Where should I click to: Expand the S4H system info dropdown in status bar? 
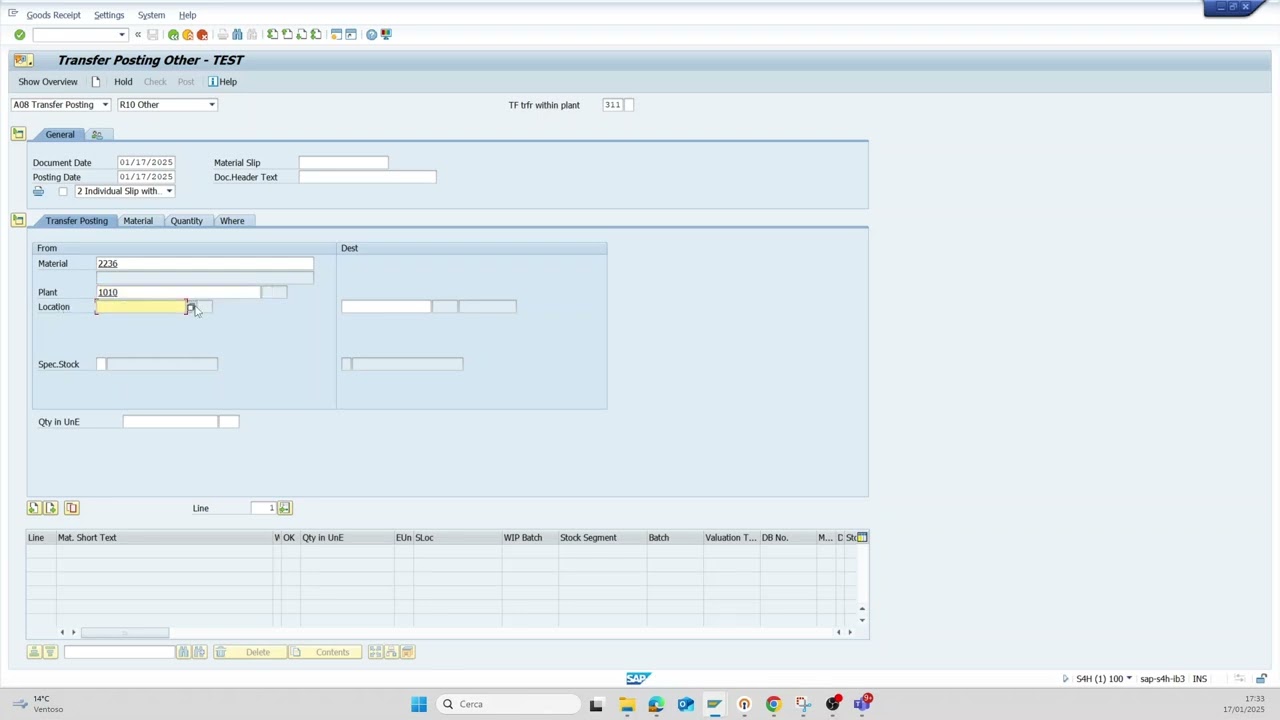(1129, 679)
